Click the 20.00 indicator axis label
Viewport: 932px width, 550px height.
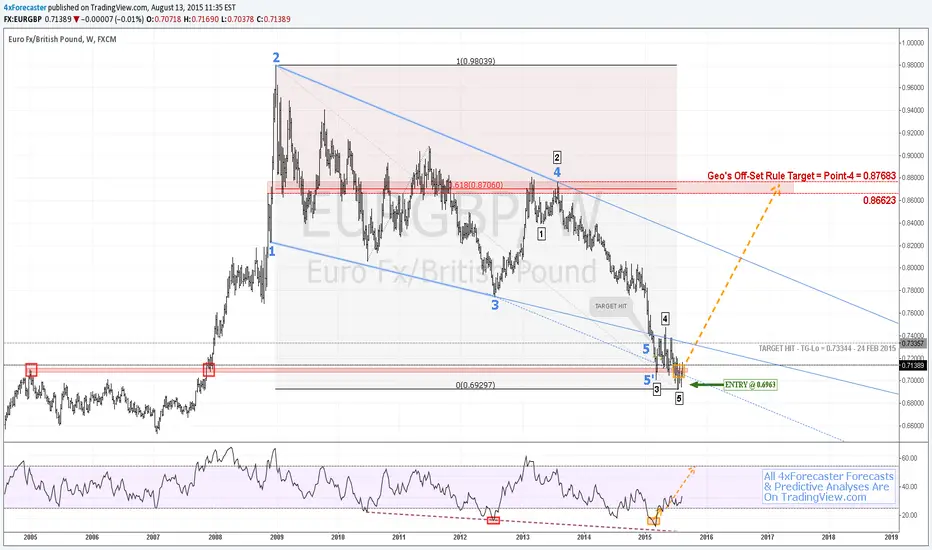point(909,515)
